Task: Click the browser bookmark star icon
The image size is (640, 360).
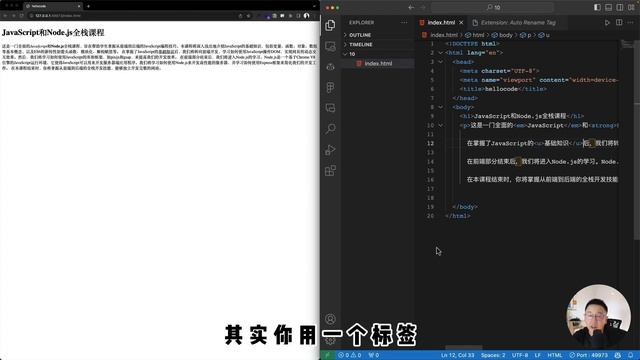Action: (x=248, y=16)
